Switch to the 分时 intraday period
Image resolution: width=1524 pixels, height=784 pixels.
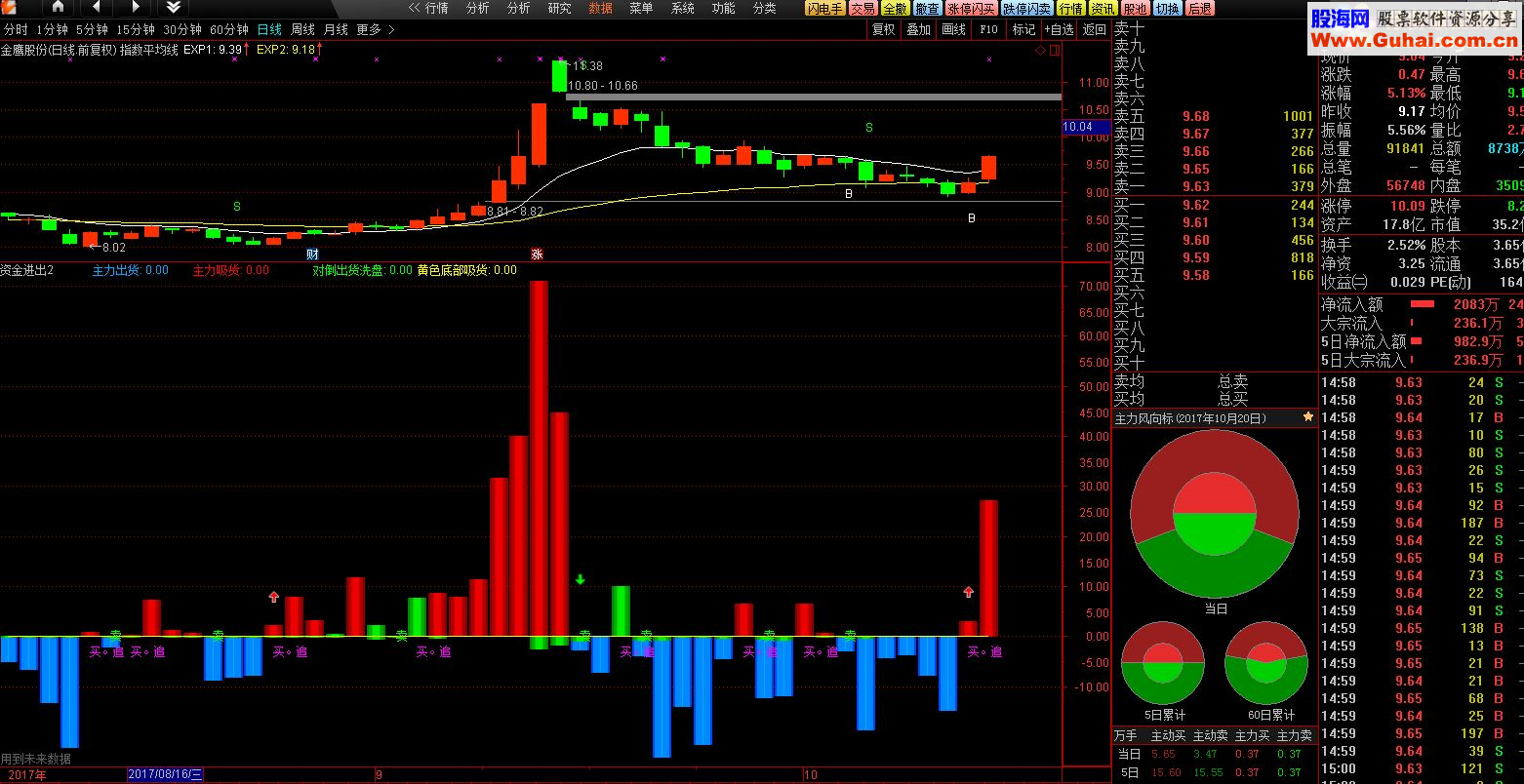[16, 30]
